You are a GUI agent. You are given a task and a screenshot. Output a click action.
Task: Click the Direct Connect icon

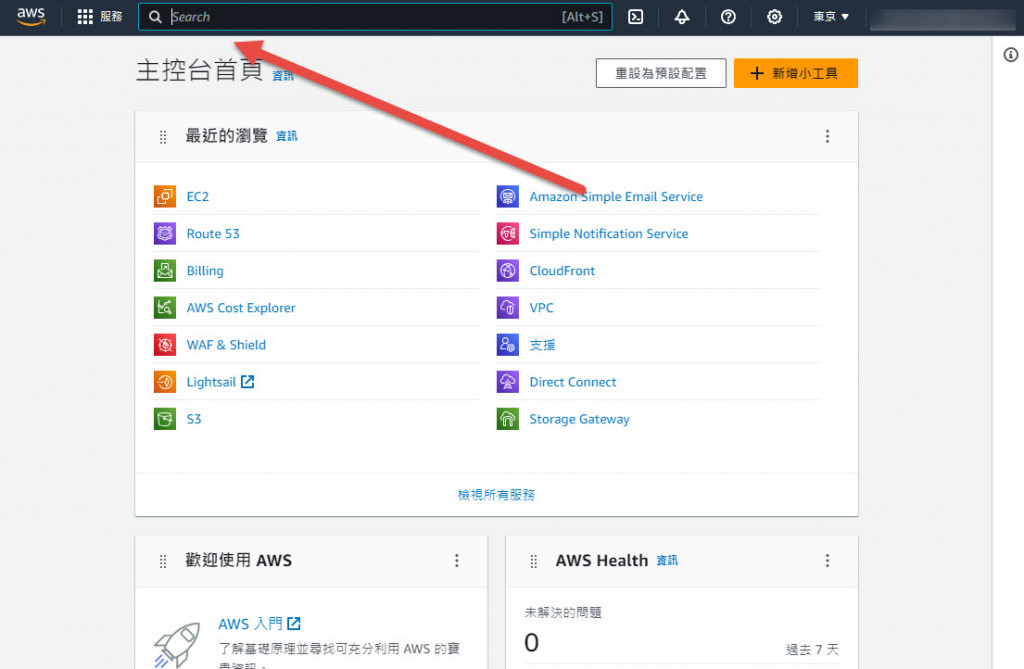pos(508,382)
